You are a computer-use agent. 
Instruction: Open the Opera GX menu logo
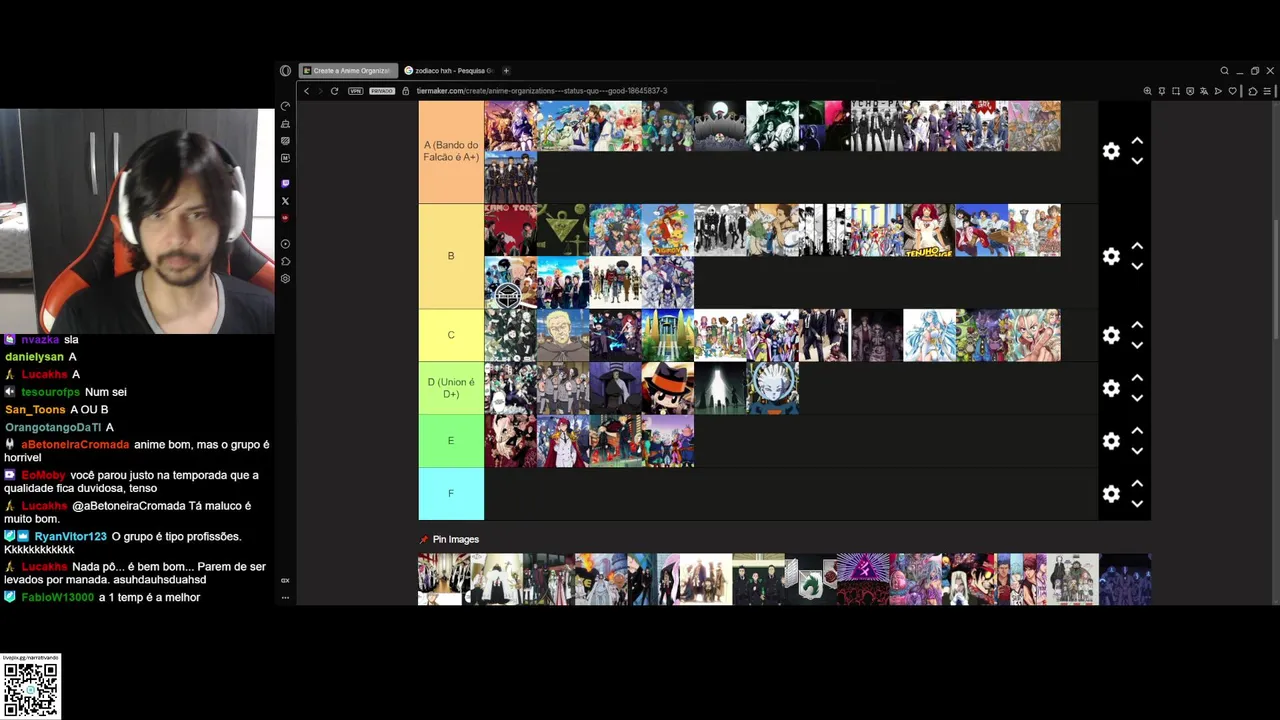click(x=285, y=71)
